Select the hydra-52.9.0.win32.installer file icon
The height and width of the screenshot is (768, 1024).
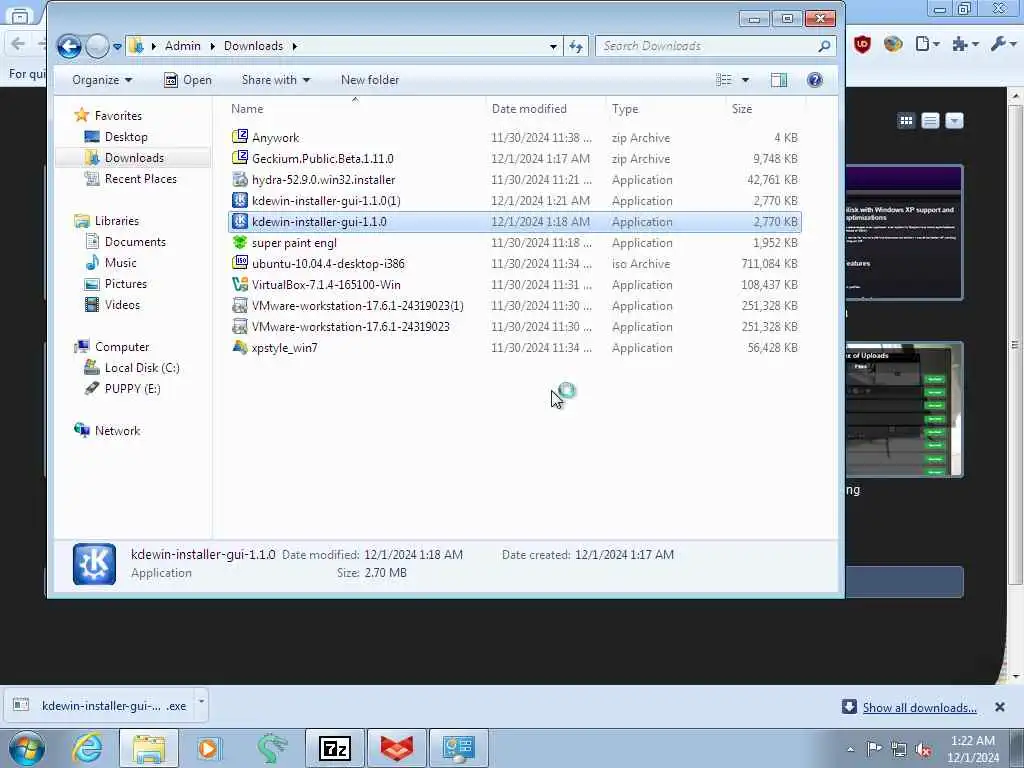[x=240, y=179]
